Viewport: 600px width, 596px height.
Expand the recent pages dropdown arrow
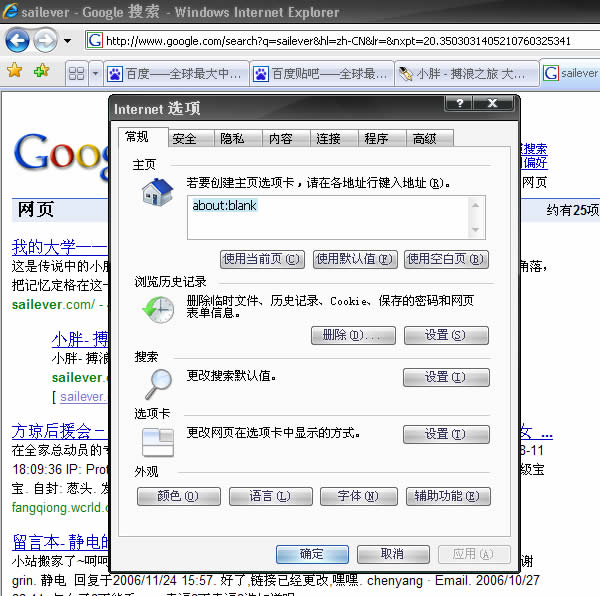(x=67, y=41)
